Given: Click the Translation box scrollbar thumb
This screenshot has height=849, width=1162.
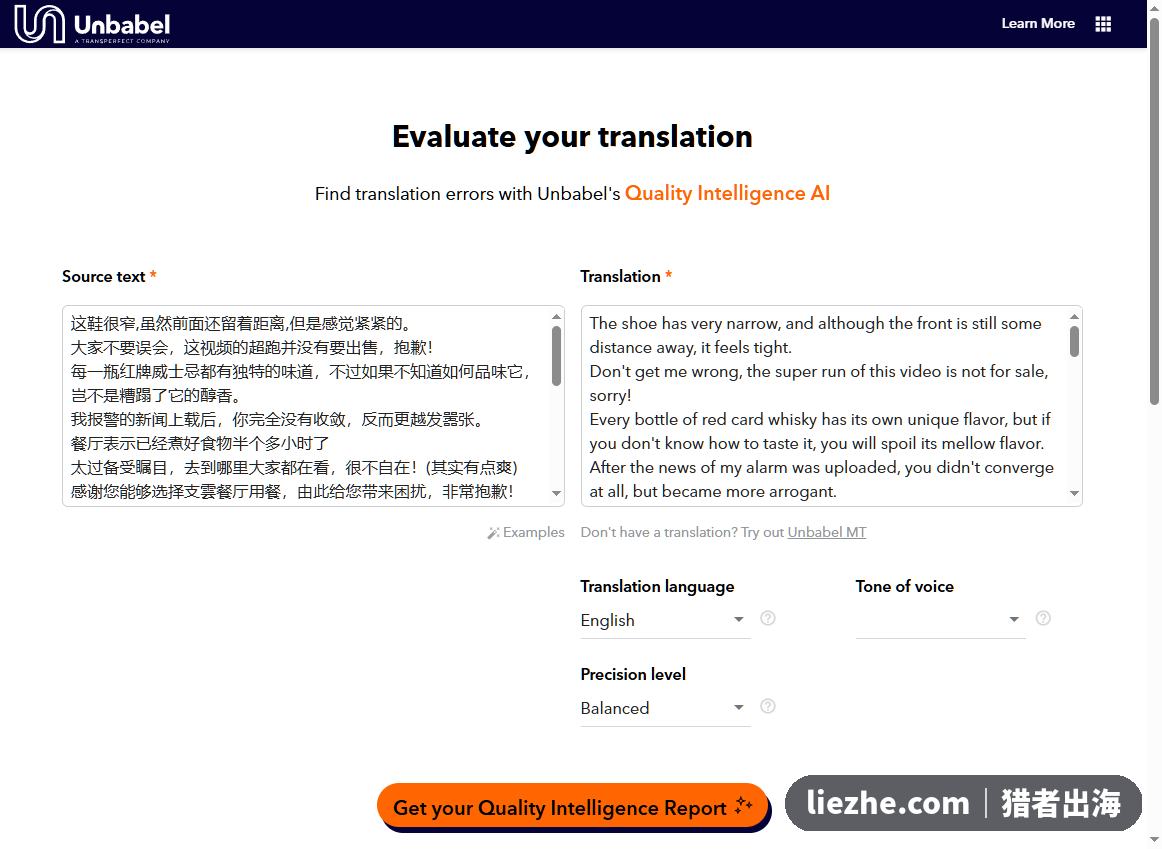Looking at the screenshot, I should coord(1075,342).
